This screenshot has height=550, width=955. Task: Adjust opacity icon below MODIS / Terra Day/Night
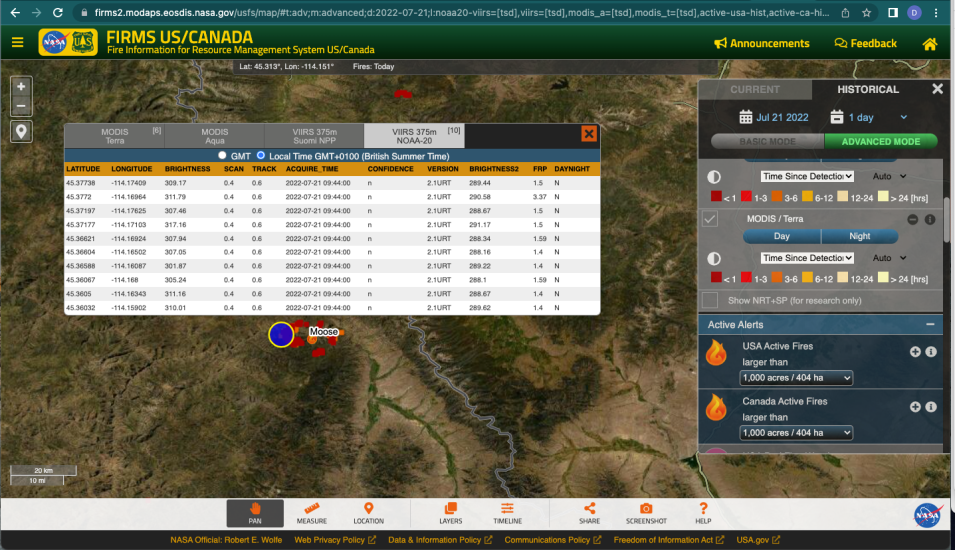point(714,258)
